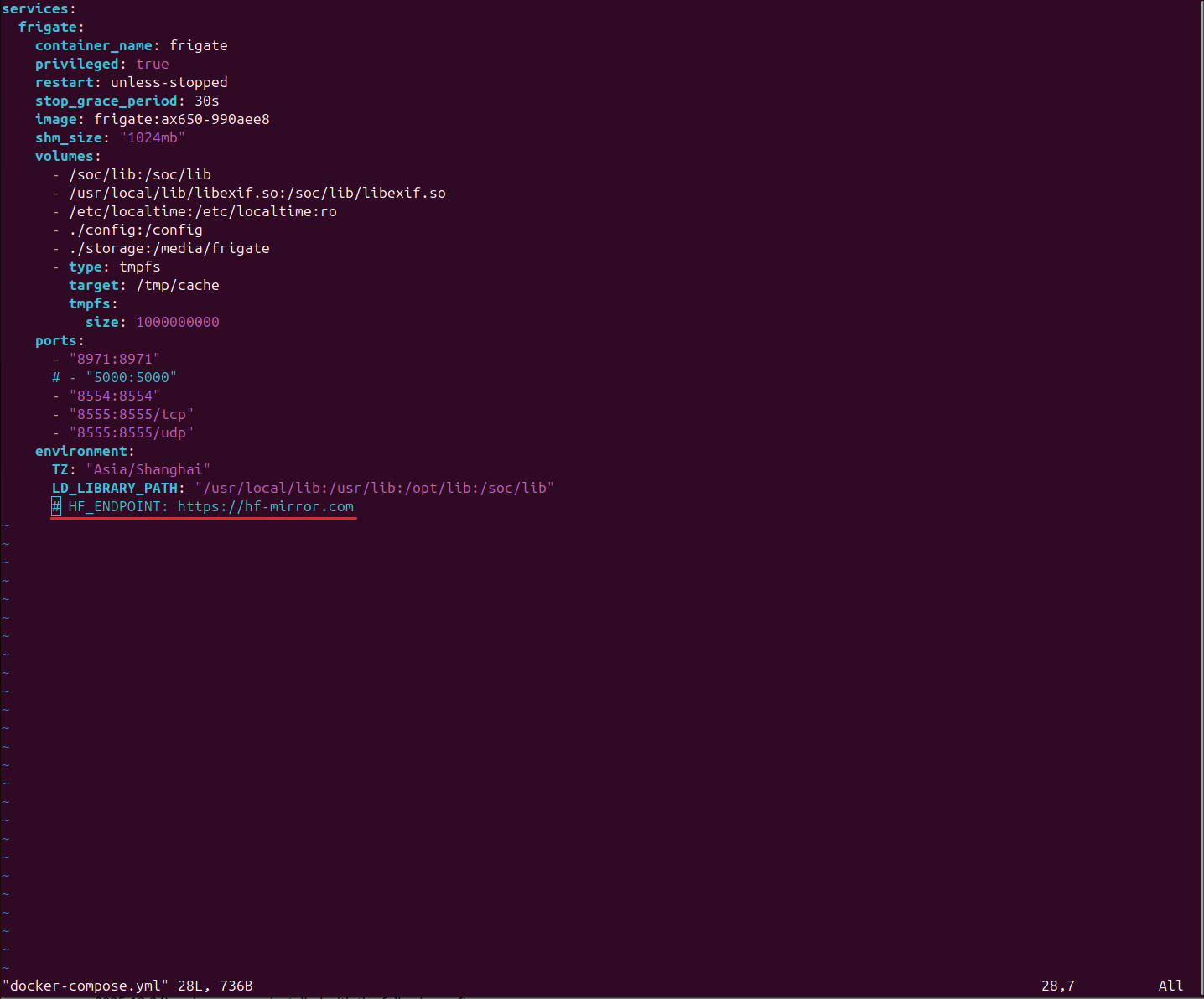The width and height of the screenshot is (1204, 999).
Task: Click the stop_grace_period "30s" value
Action: [x=206, y=101]
